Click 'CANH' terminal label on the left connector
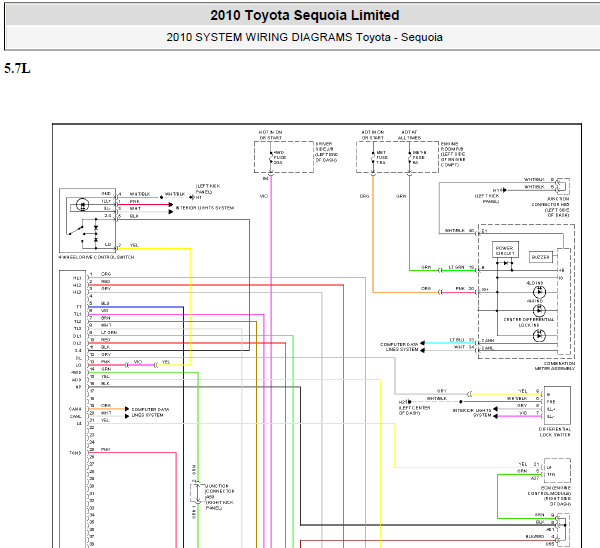Viewport: 600px width, 548px height. coord(75,409)
